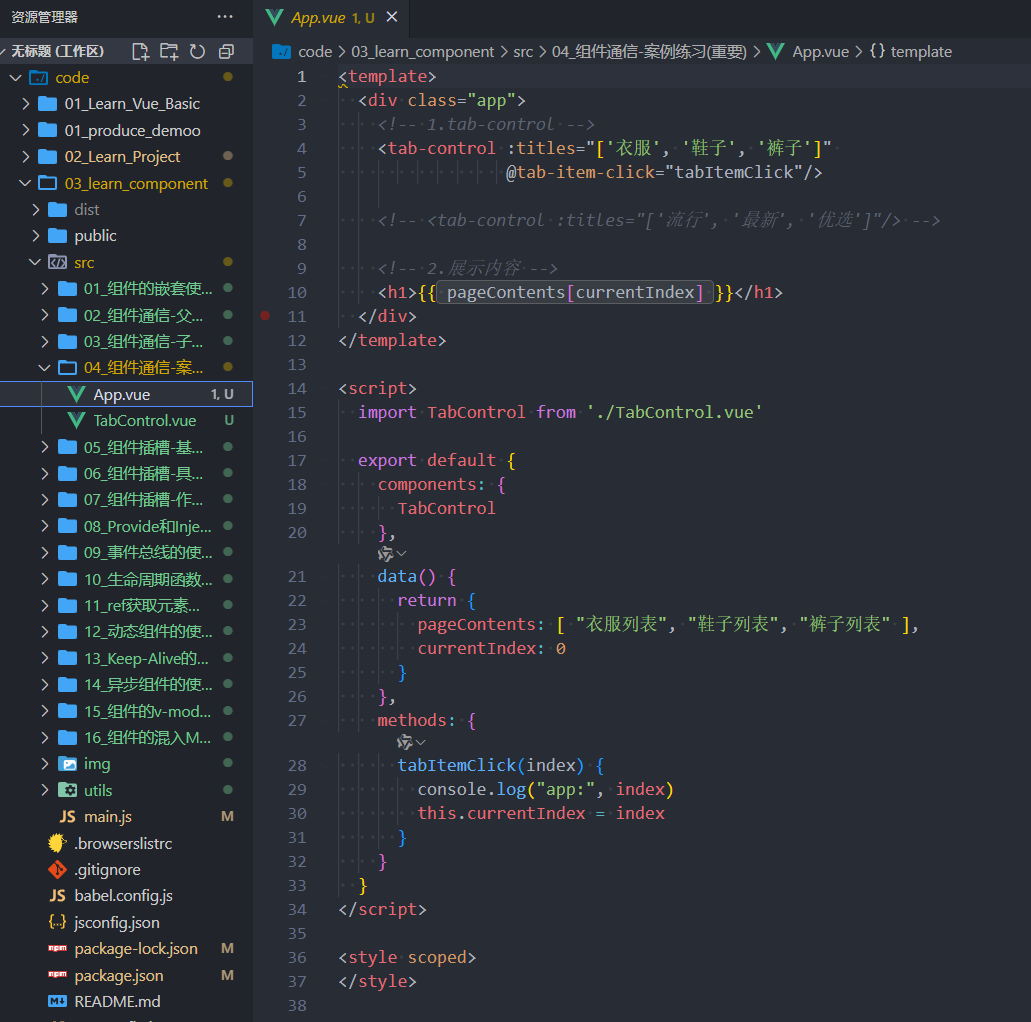Click the markdown icon of README.md
Image resolution: width=1031 pixels, height=1022 pixels.
pyautogui.click(x=57, y=1001)
